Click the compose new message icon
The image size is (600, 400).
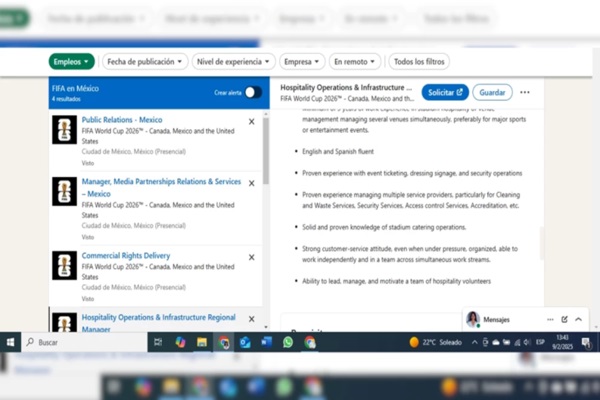565,319
